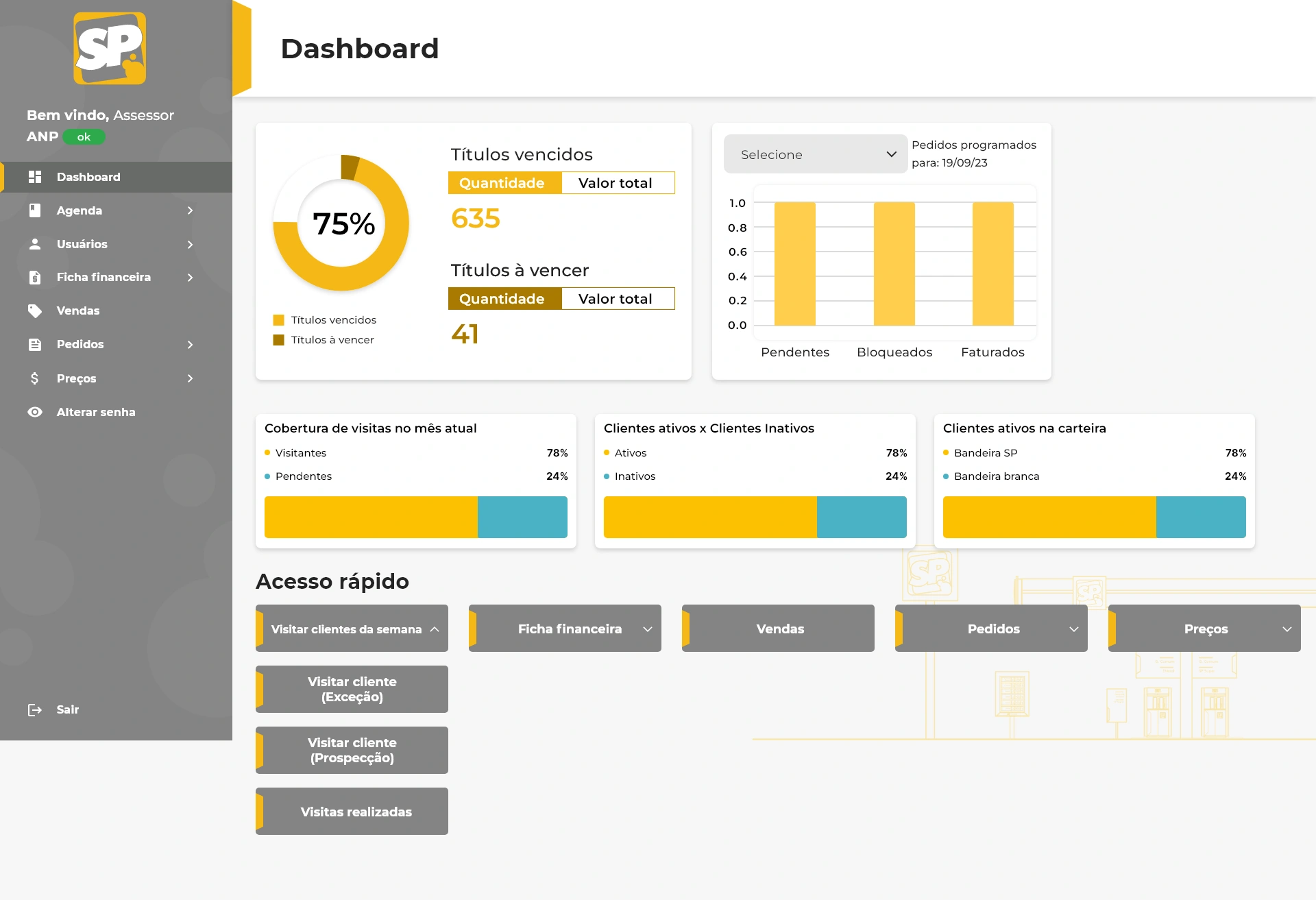Click the Usuários person icon

(35, 244)
